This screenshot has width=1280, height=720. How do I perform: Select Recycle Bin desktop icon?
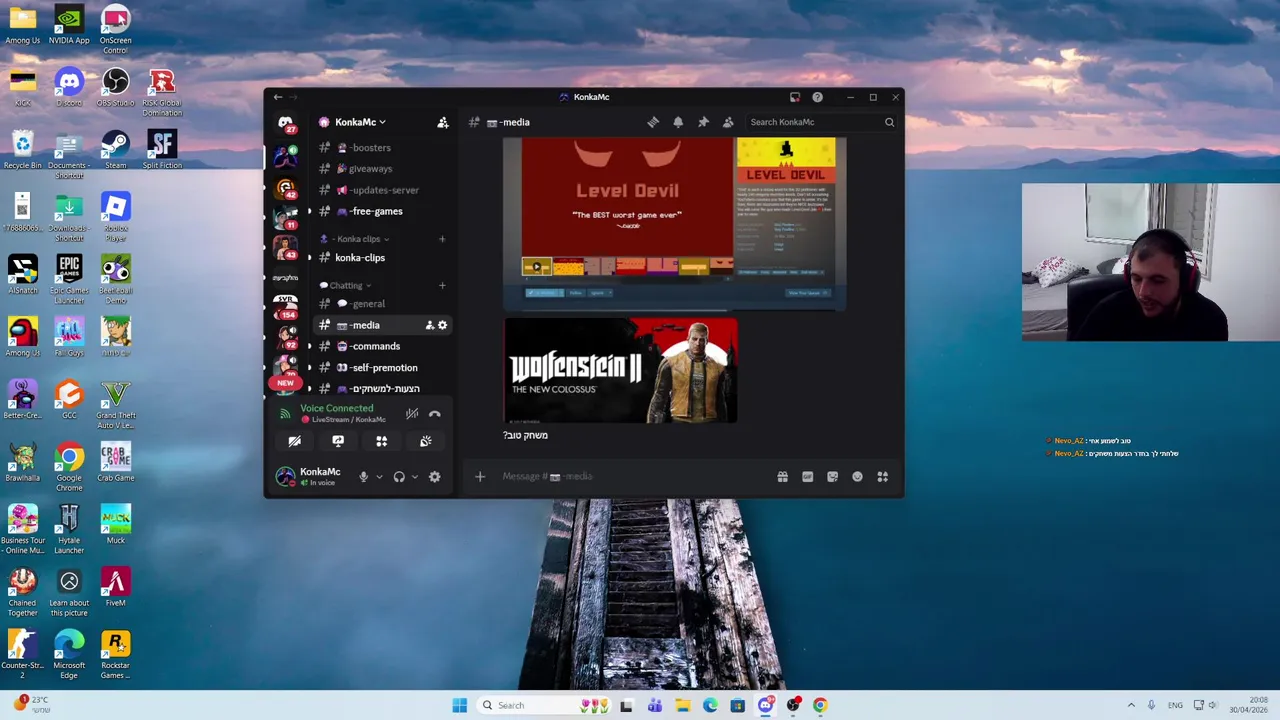coord(22,150)
